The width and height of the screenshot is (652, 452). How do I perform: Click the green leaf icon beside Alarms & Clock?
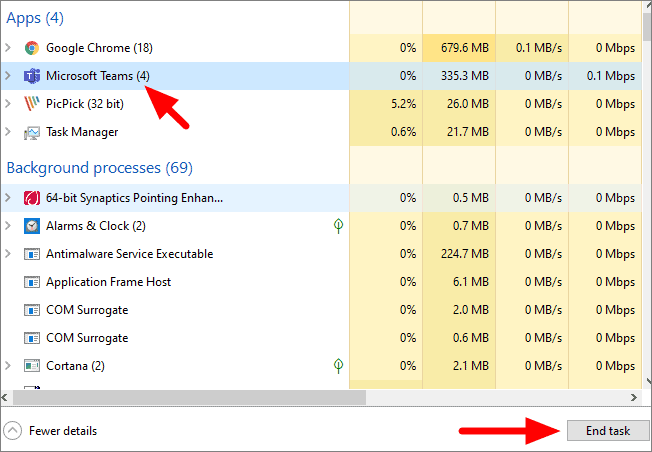338,226
